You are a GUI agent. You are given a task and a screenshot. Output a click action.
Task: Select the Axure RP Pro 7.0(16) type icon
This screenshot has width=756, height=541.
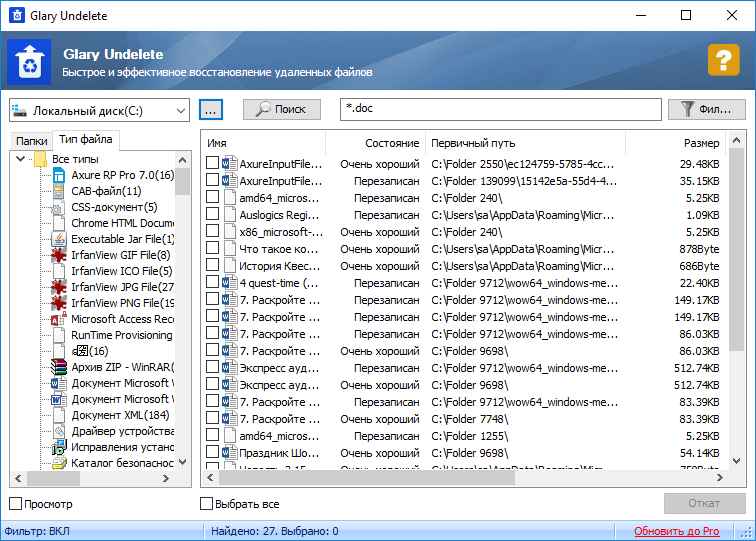(x=59, y=175)
